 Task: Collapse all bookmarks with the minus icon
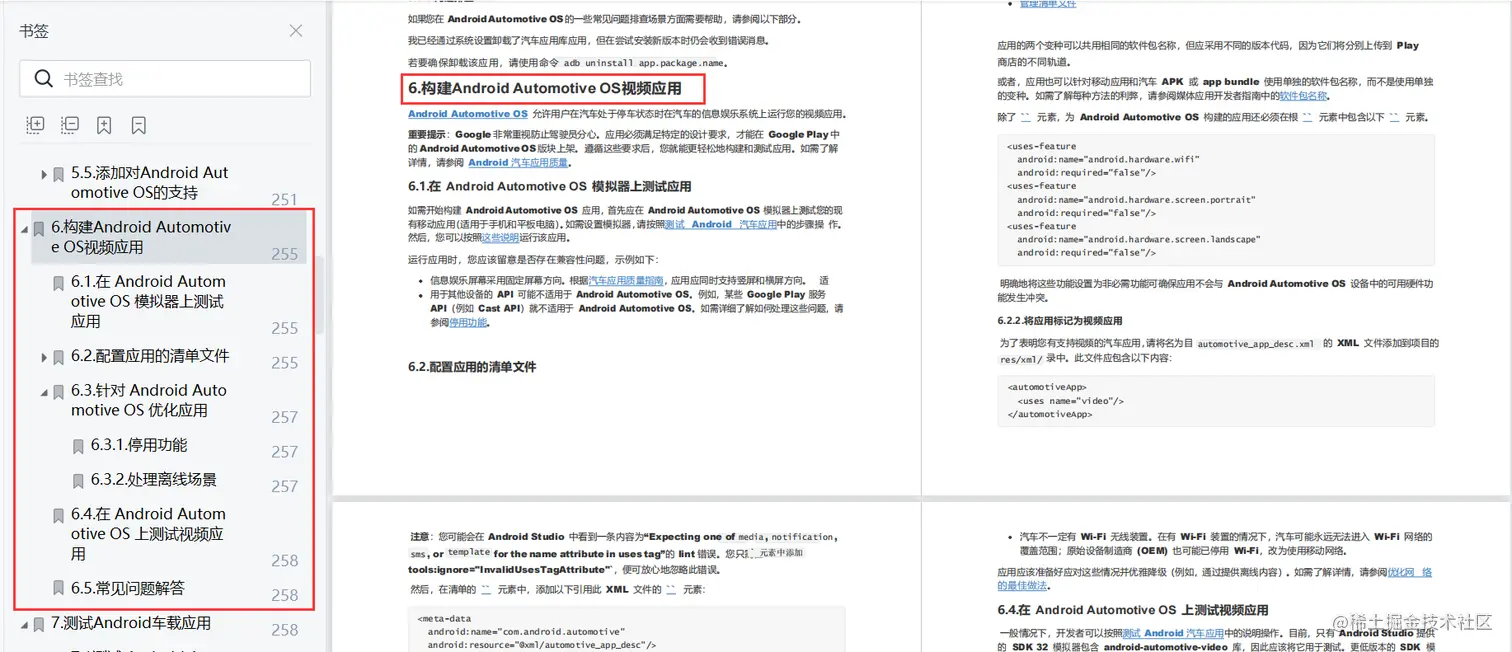[x=70, y=125]
